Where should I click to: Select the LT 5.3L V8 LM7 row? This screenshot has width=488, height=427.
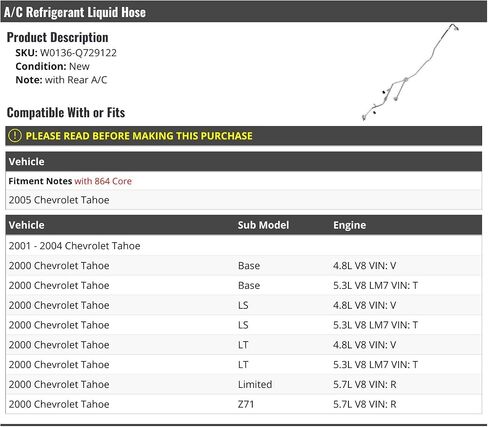coord(244,364)
